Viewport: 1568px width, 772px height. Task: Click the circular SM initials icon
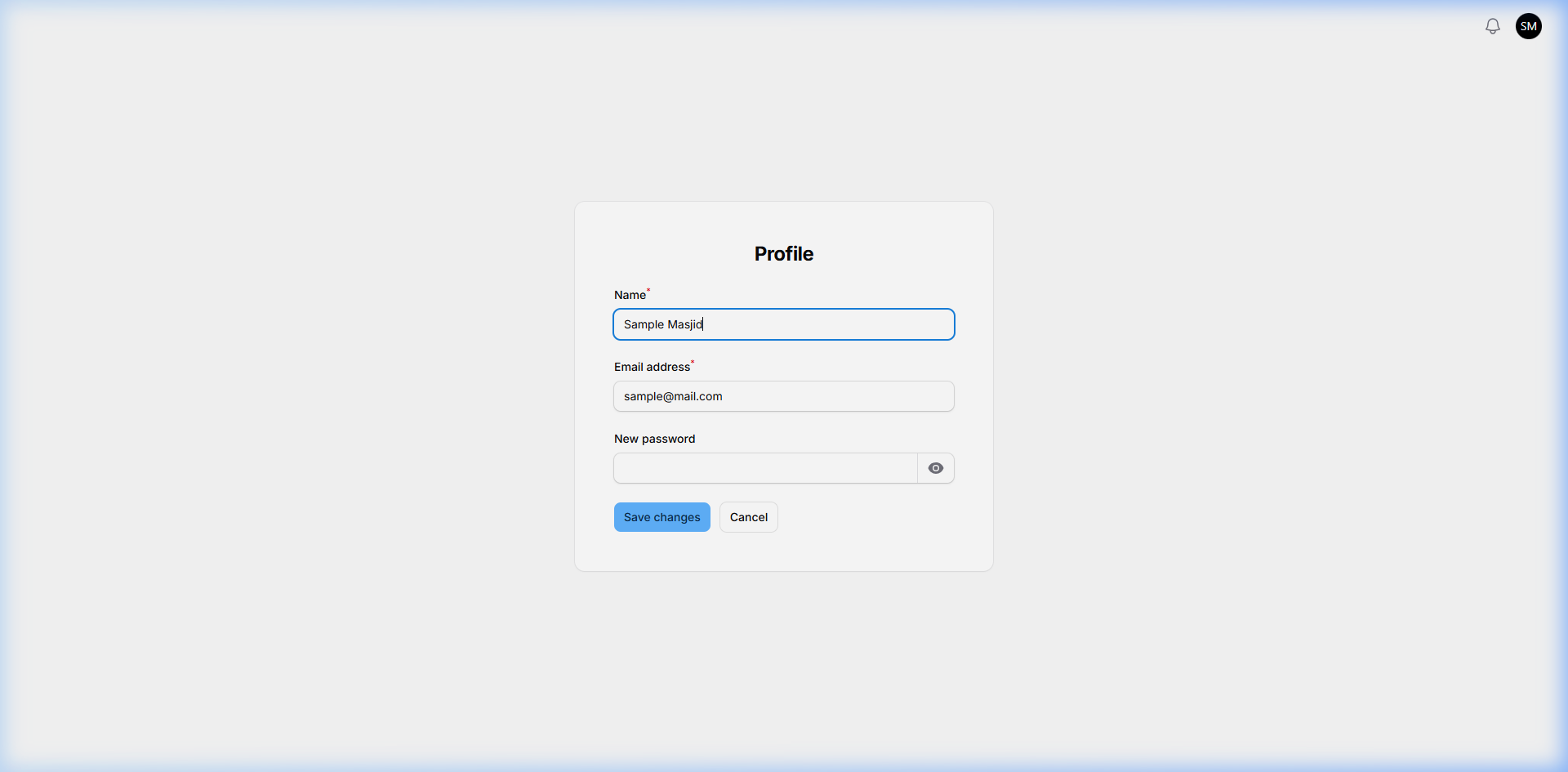(1528, 25)
